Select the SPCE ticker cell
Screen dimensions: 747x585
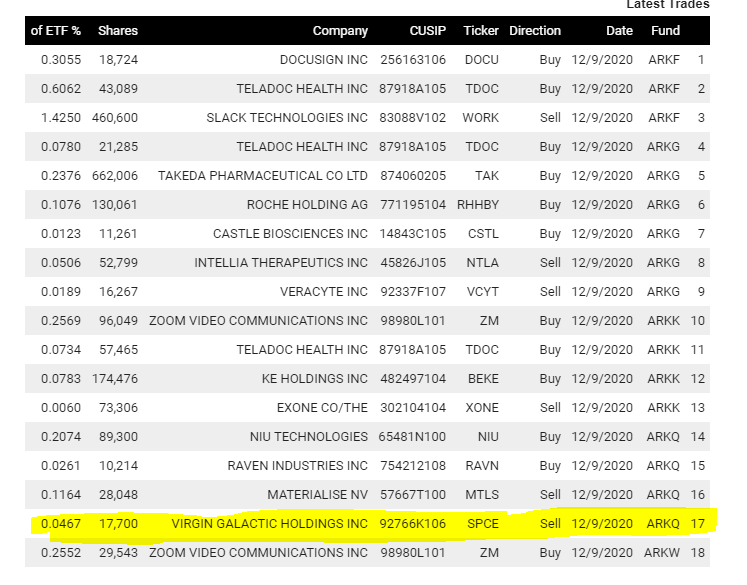(x=483, y=524)
